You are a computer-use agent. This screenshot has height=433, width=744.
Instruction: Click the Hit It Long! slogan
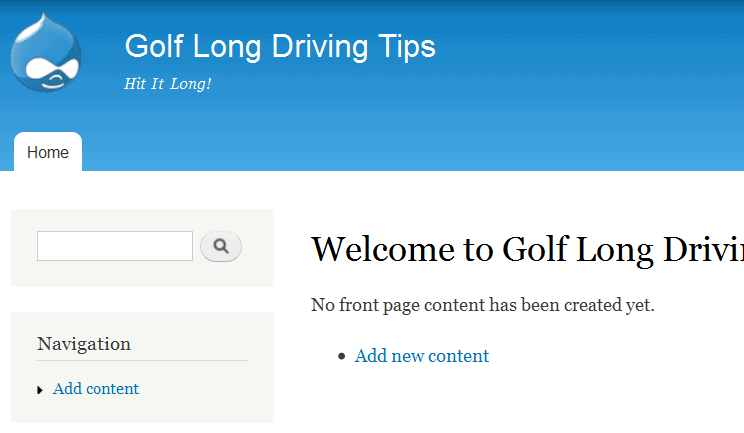pos(167,84)
